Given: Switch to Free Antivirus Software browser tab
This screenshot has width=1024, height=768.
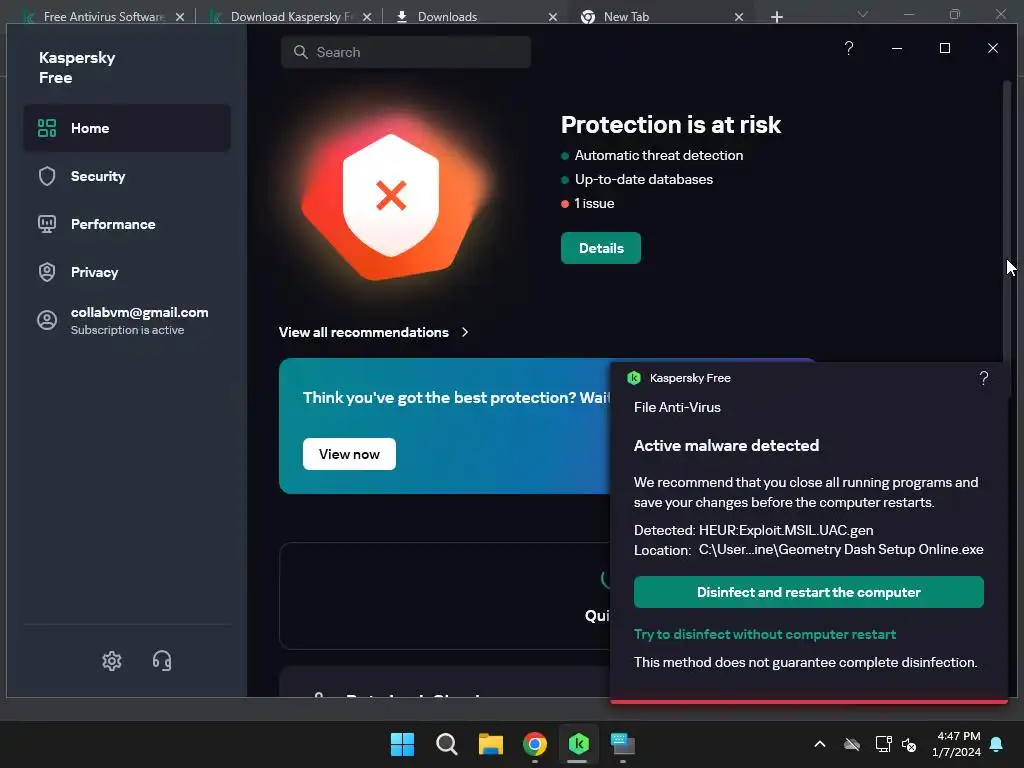Looking at the screenshot, I should 103,17.
